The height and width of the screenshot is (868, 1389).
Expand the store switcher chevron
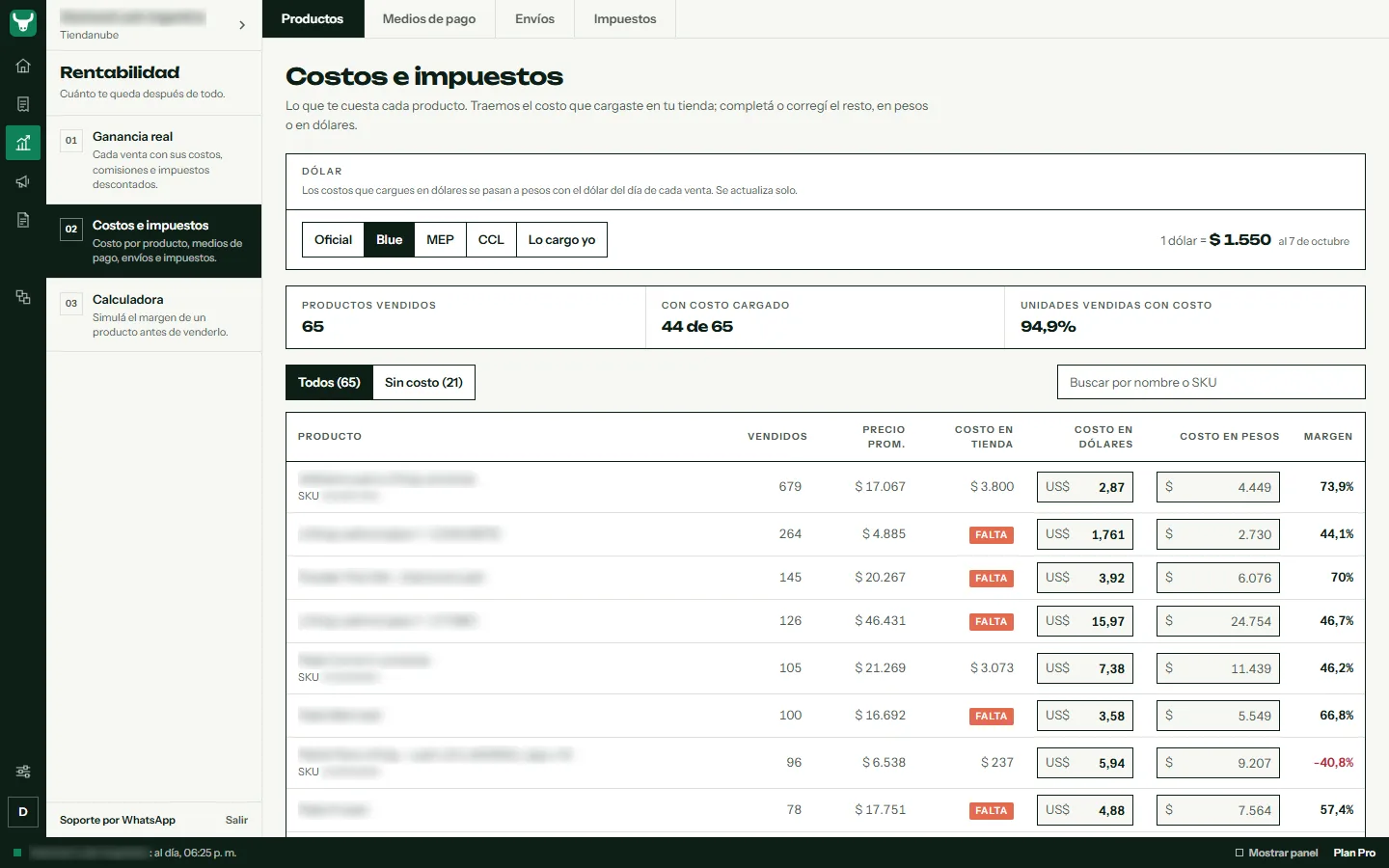coord(242,25)
